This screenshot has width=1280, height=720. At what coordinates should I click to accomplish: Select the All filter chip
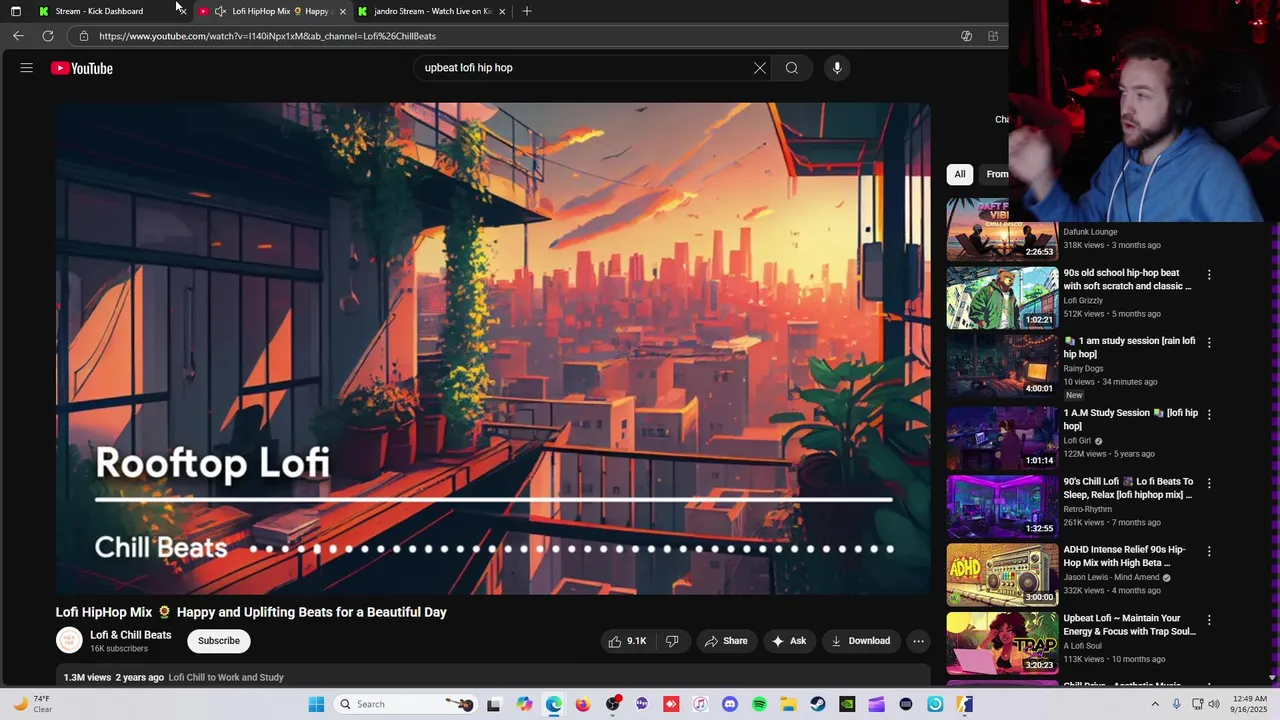(x=960, y=174)
